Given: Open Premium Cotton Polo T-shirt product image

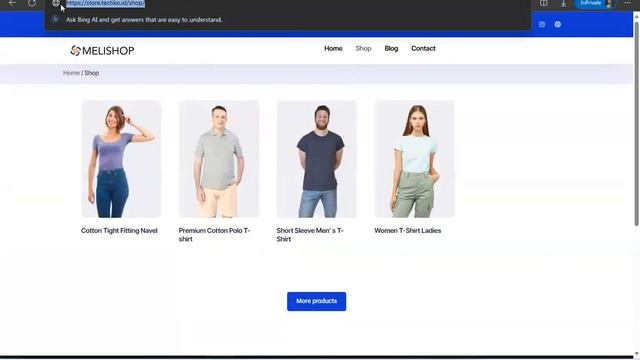Looking at the screenshot, I should coord(219,159).
